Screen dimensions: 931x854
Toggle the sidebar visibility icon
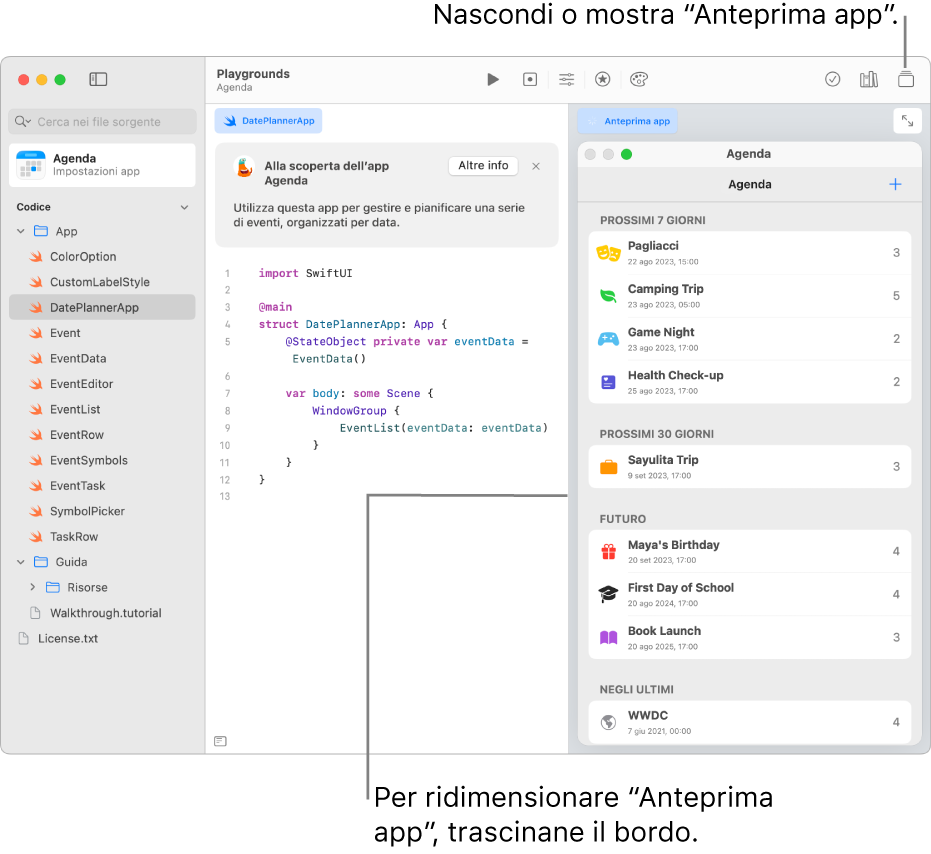coord(98,79)
